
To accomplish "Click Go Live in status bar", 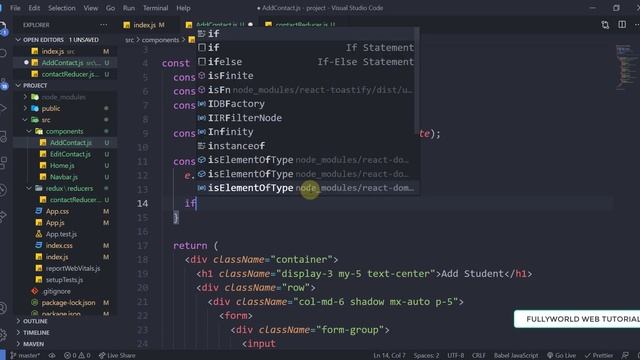I will point(561,356).
